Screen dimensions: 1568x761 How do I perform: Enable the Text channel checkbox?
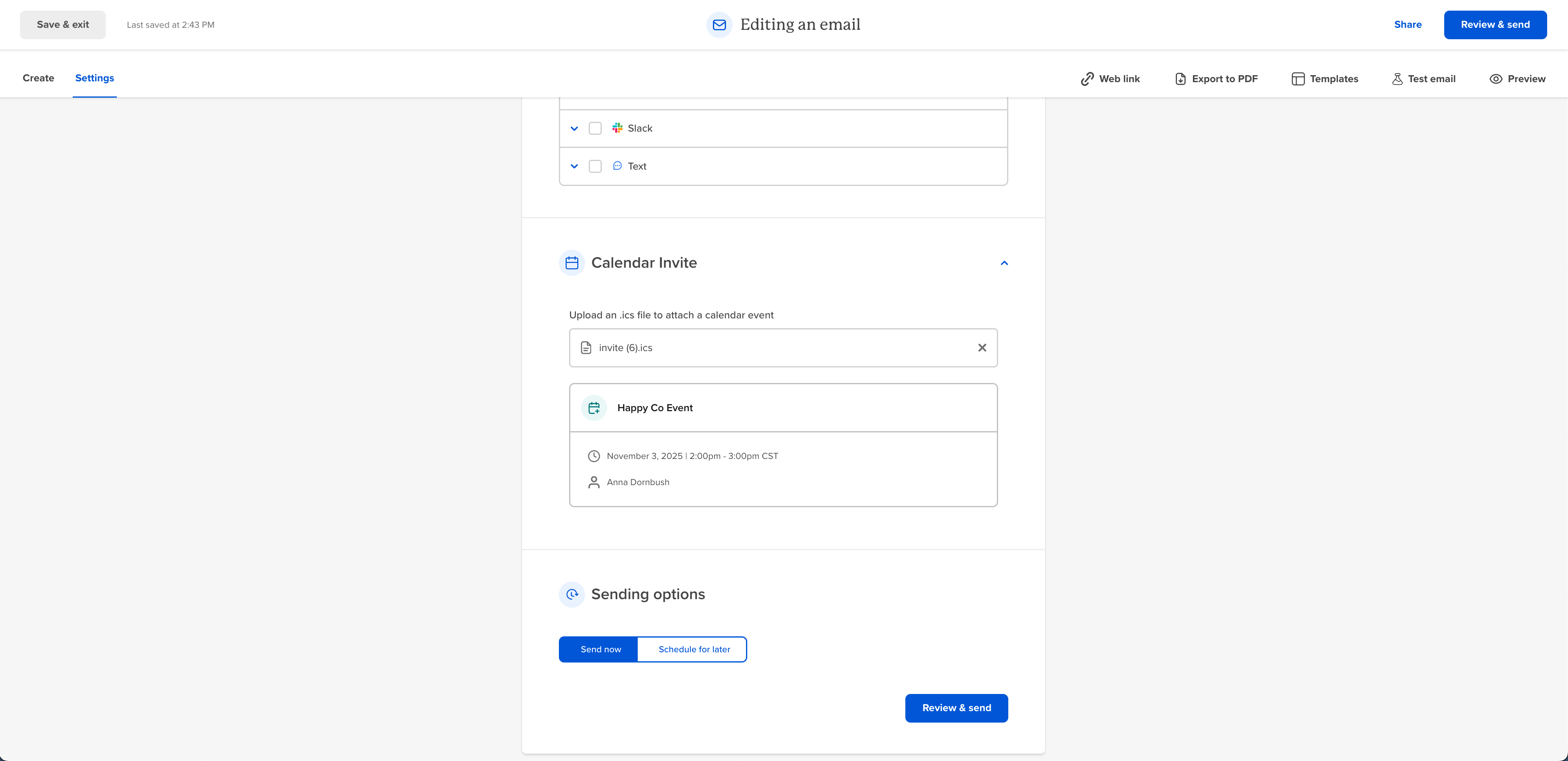pos(595,166)
